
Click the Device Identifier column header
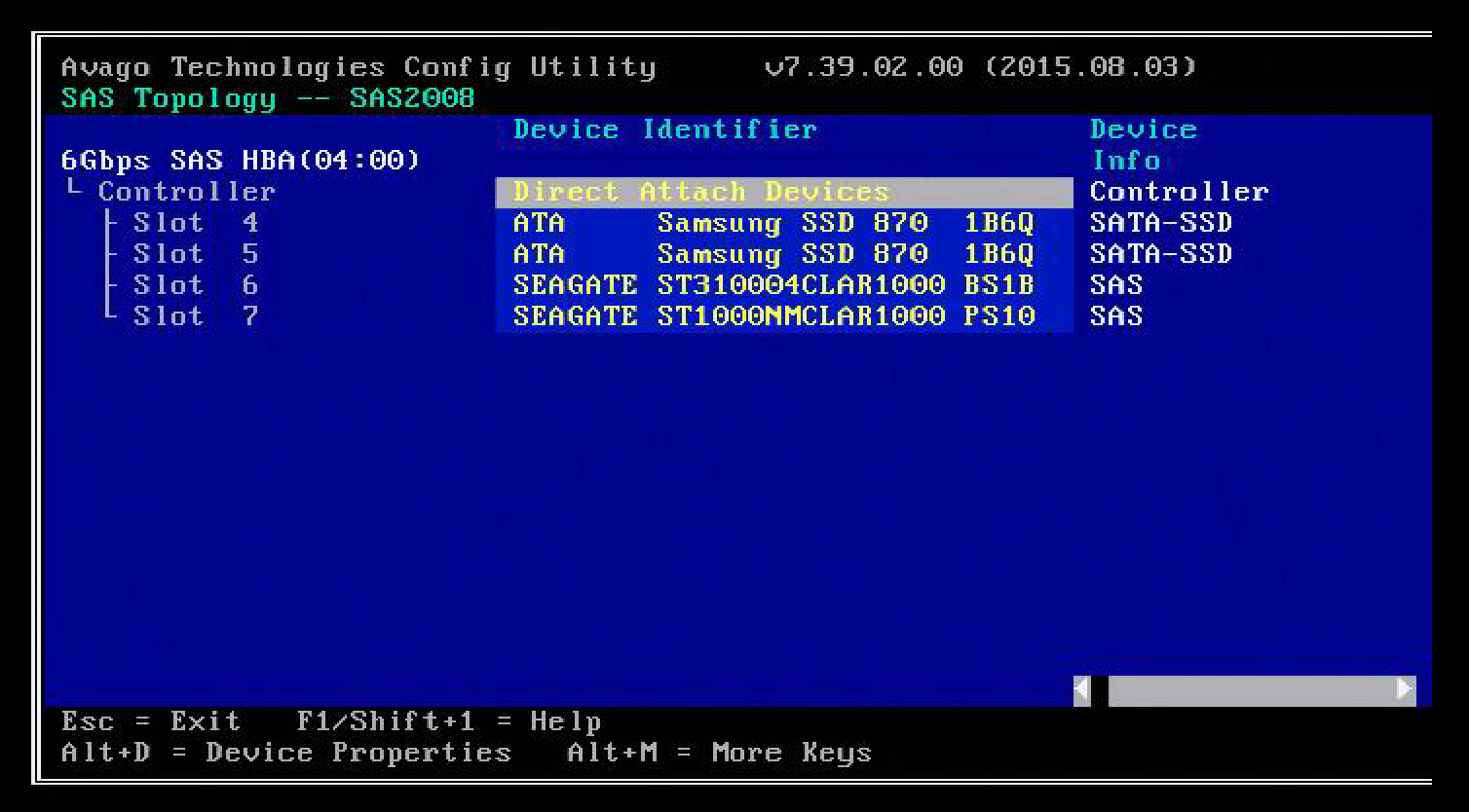[x=665, y=129]
